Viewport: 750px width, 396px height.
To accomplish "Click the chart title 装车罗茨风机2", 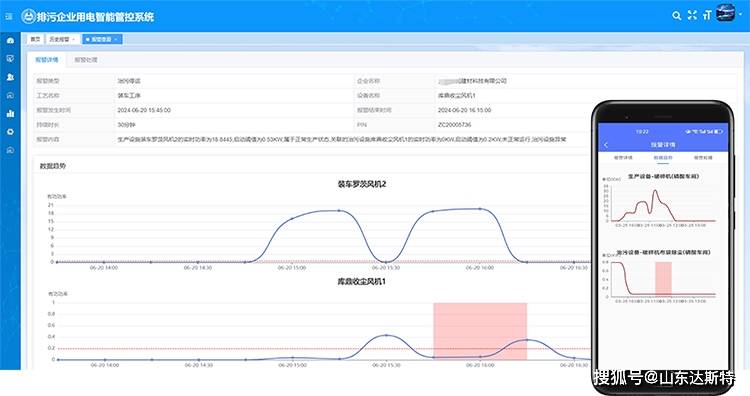I will pos(362,184).
